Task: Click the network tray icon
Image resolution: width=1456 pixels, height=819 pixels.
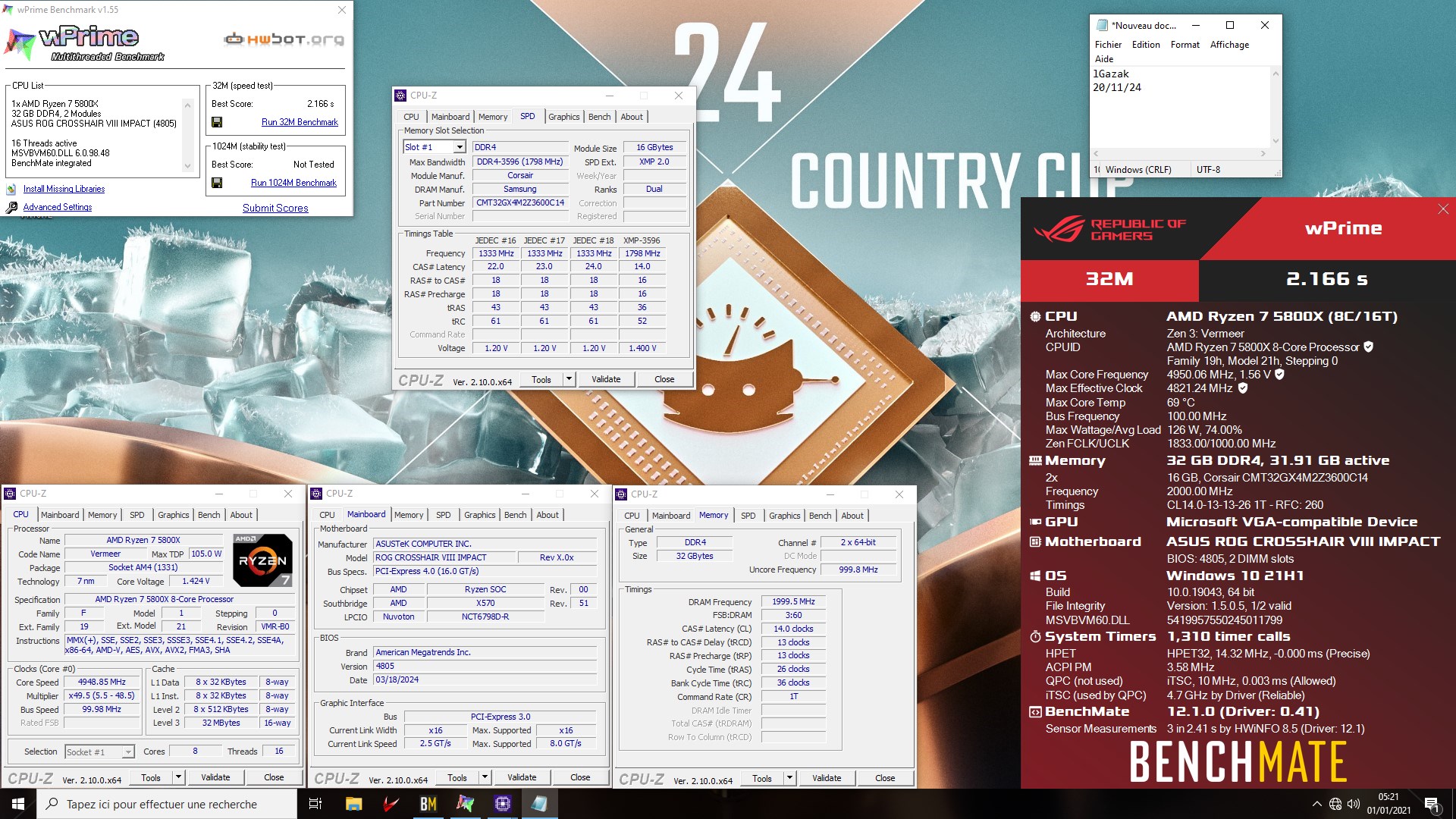Action: click(x=1335, y=804)
